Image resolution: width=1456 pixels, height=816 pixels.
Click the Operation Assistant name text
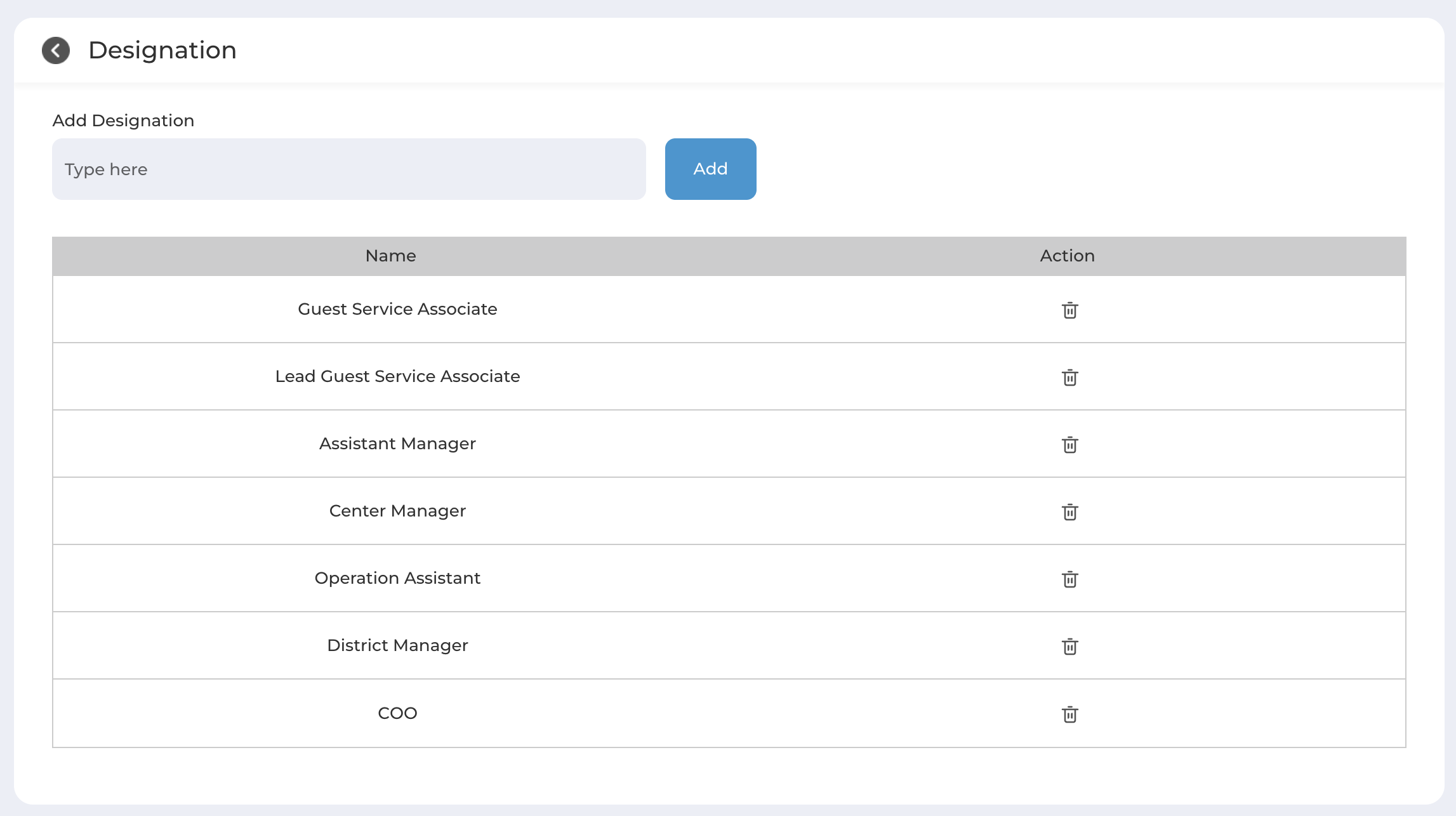[397, 578]
